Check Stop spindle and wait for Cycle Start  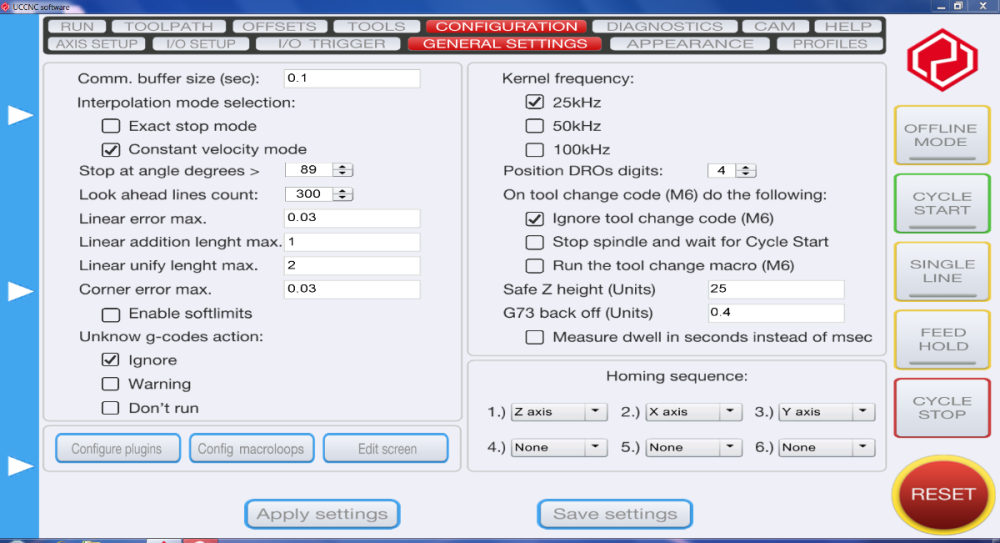point(534,242)
